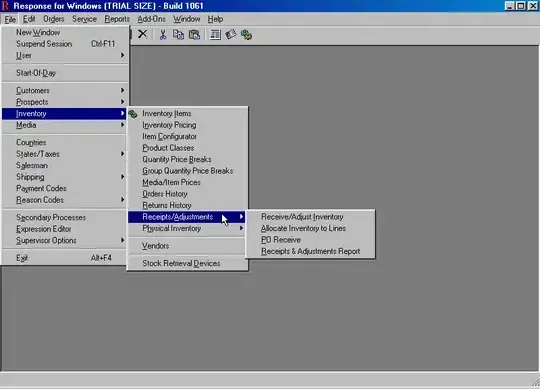Choose Exit from File menu
The width and height of the screenshot is (540, 389).
pos(65,258)
